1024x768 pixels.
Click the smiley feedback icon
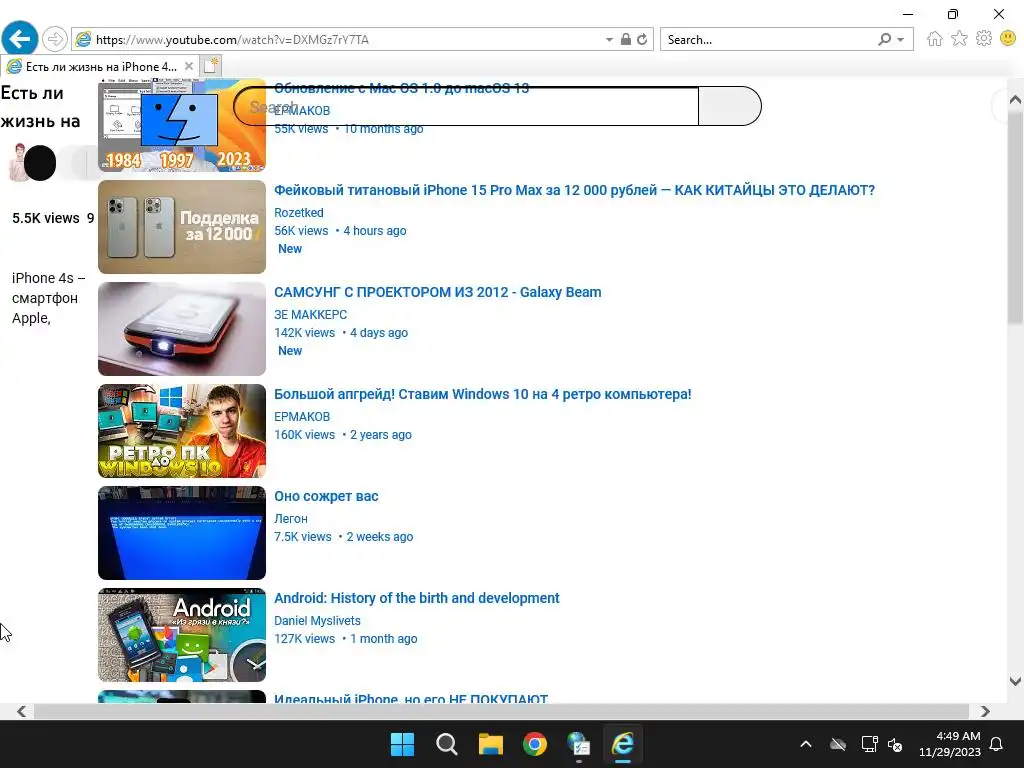pyautogui.click(x=1008, y=39)
